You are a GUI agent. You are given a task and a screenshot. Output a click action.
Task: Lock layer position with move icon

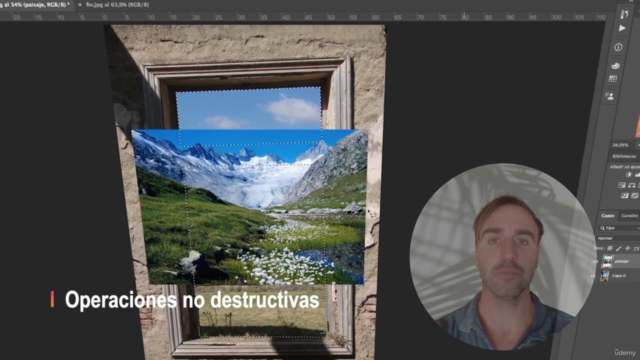point(628,248)
